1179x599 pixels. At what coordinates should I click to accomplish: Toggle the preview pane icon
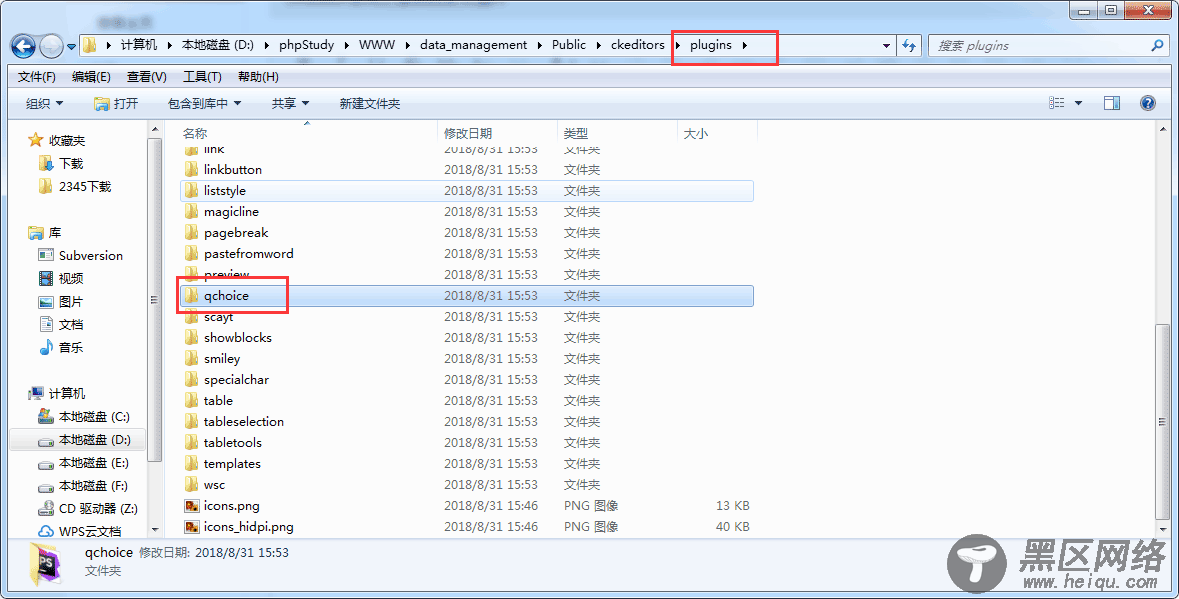click(1111, 104)
